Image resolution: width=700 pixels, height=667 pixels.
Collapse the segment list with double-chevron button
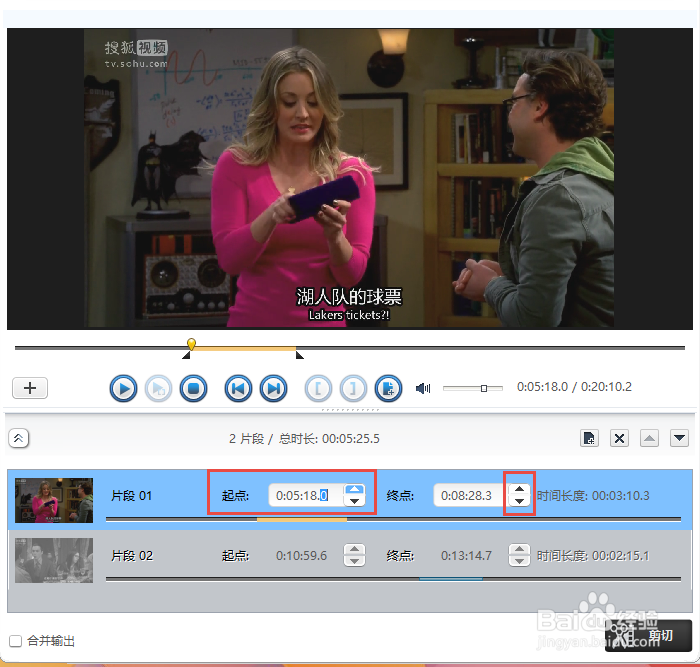18,438
